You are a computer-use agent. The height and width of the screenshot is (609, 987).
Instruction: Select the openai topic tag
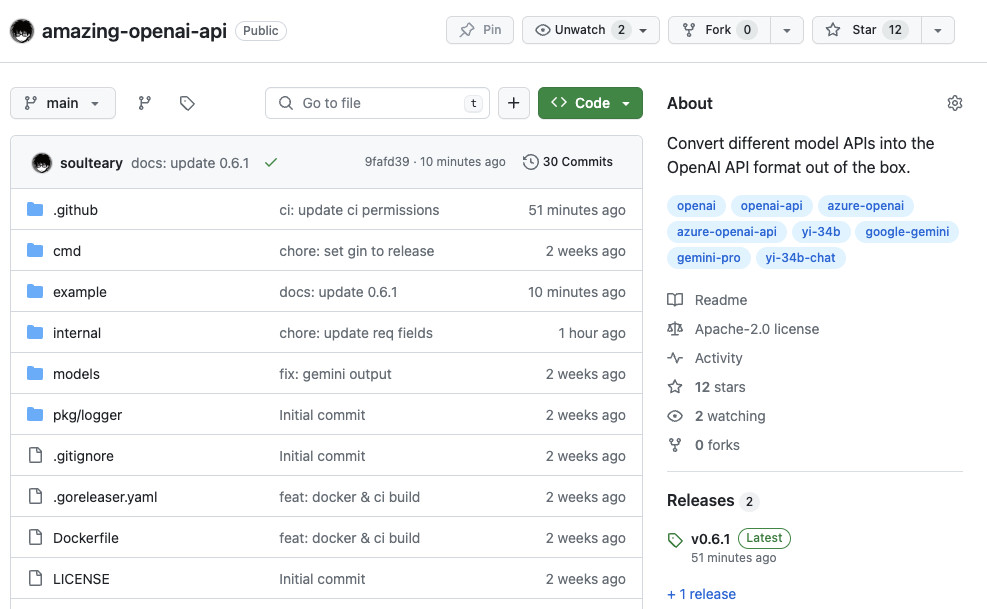pyautogui.click(x=696, y=205)
